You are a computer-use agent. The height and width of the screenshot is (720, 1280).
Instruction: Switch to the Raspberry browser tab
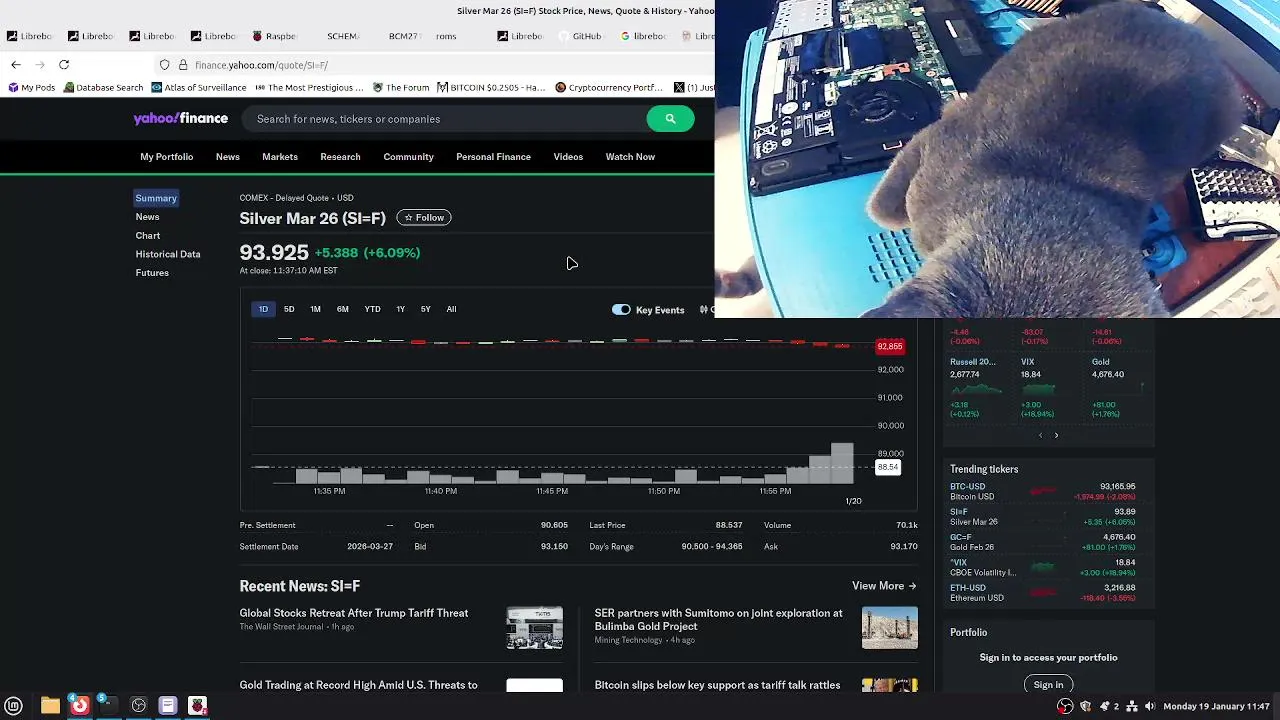(x=274, y=36)
